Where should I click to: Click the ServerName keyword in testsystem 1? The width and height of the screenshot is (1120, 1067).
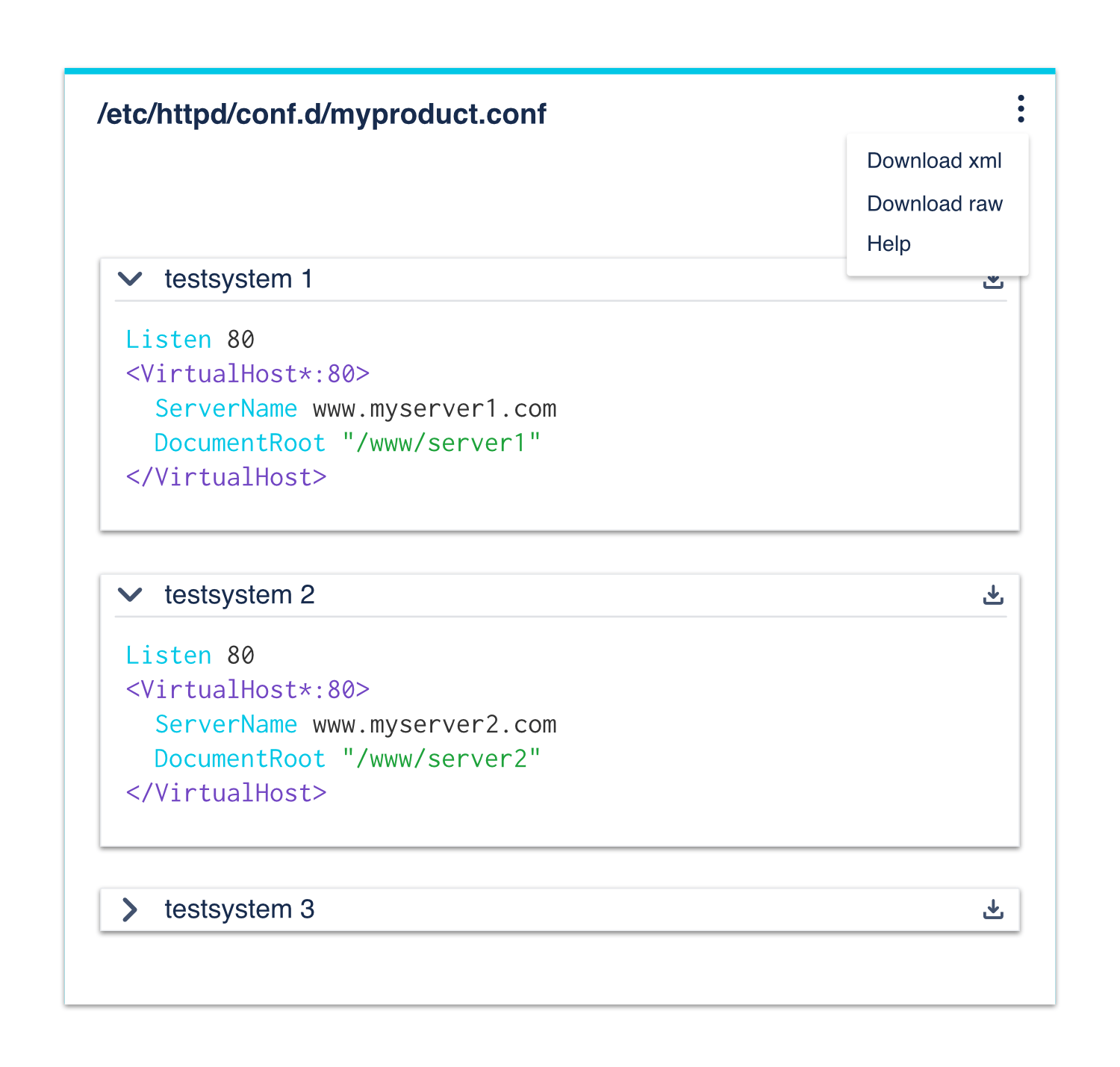225,409
